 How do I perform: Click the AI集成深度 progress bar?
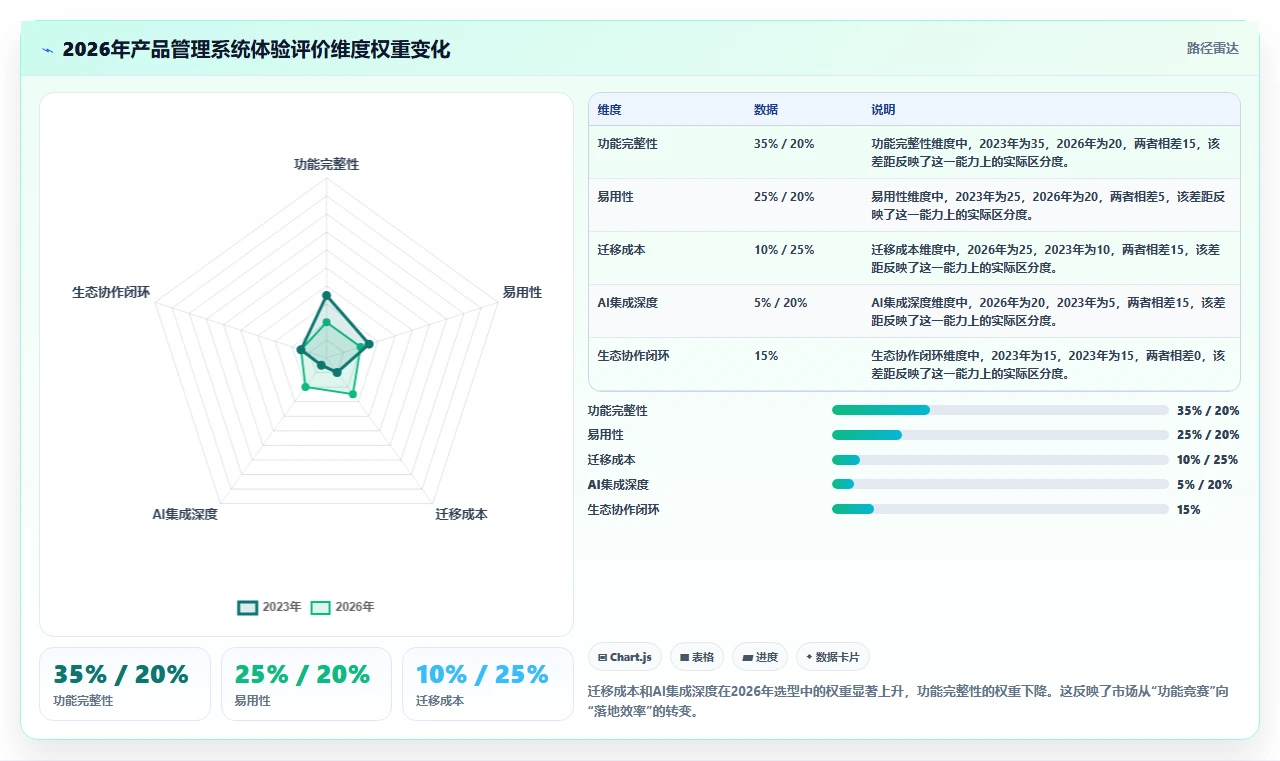point(1000,484)
